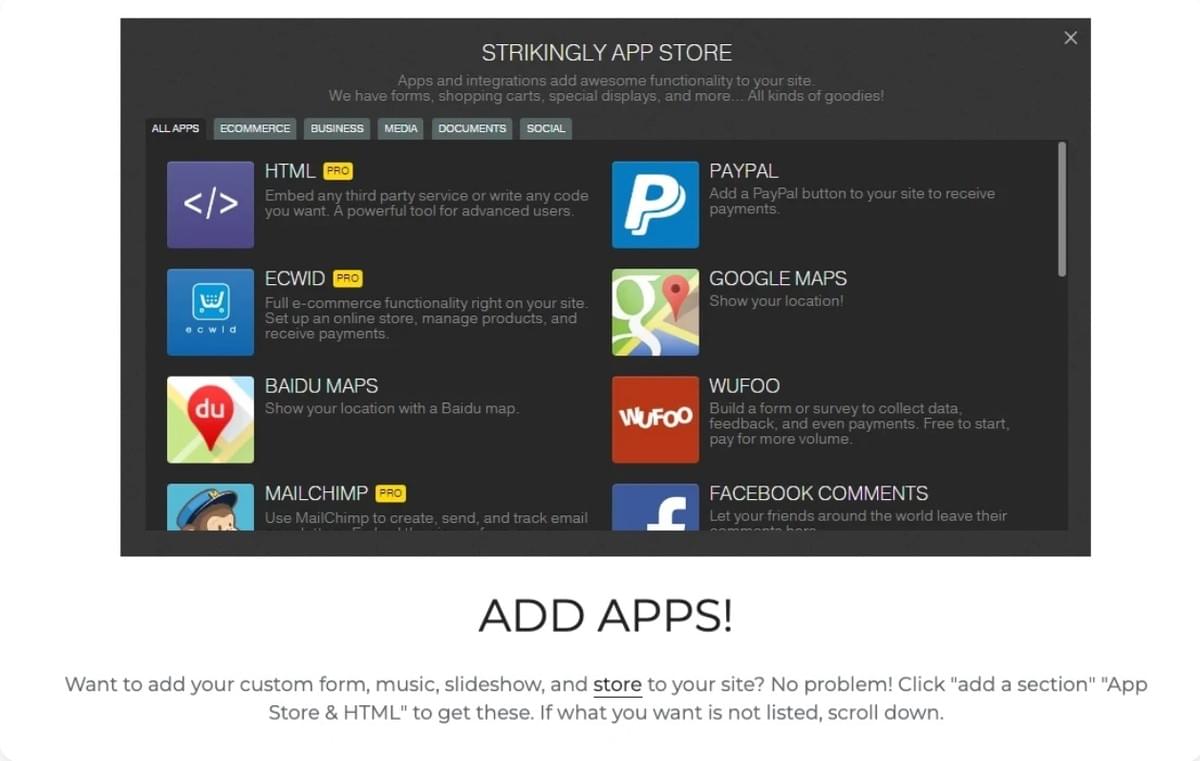
Task: Follow the underlined "store" link
Action: 617,685
